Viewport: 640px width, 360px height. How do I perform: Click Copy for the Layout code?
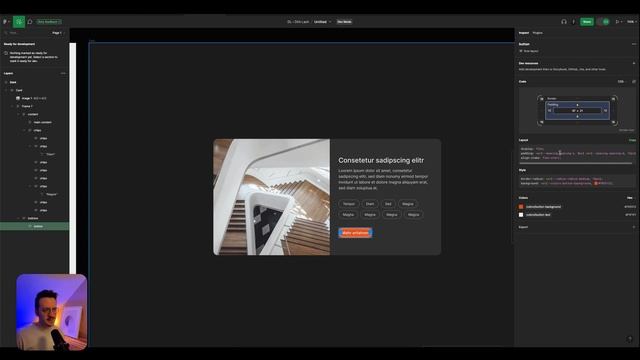[x=632, y=140]
